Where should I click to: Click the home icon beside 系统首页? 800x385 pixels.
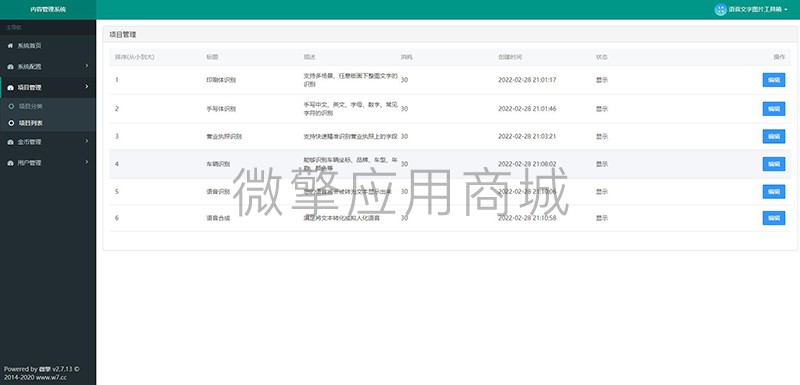coord(10,46)
